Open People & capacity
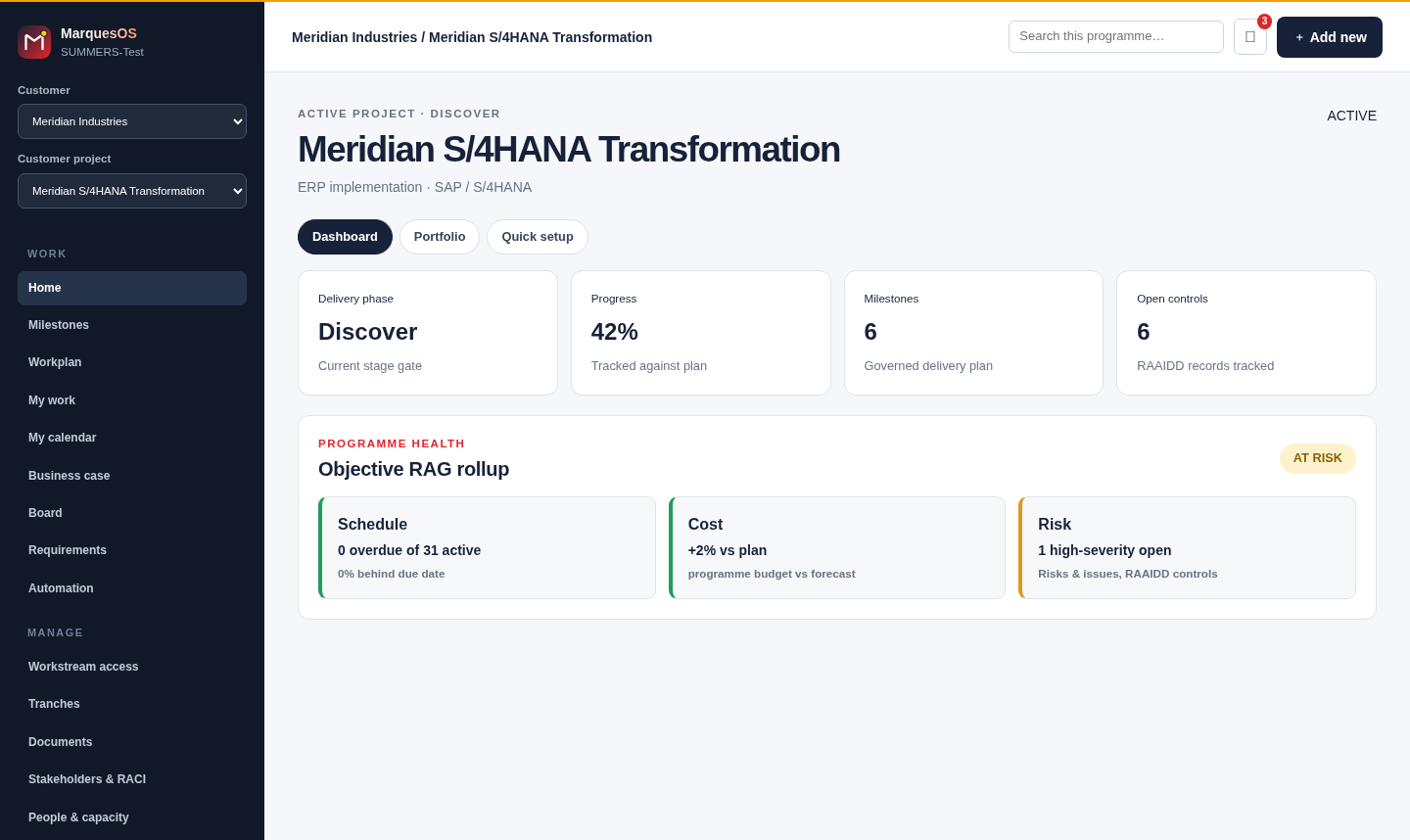1410x840 pixels. point(132,817)
